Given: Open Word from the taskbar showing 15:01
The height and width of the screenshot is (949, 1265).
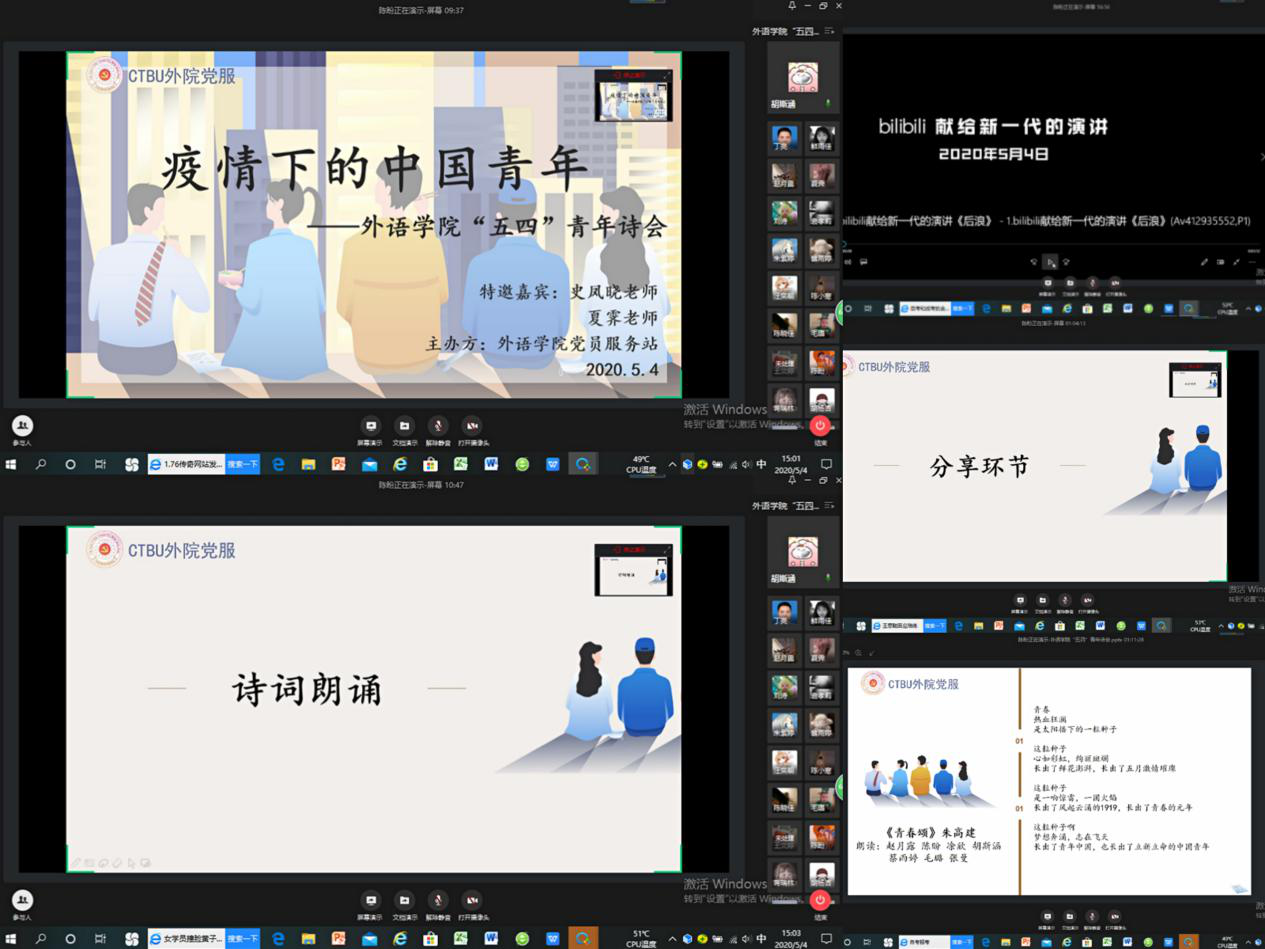Looking at the screenshot, I should [x=491, y=464].
